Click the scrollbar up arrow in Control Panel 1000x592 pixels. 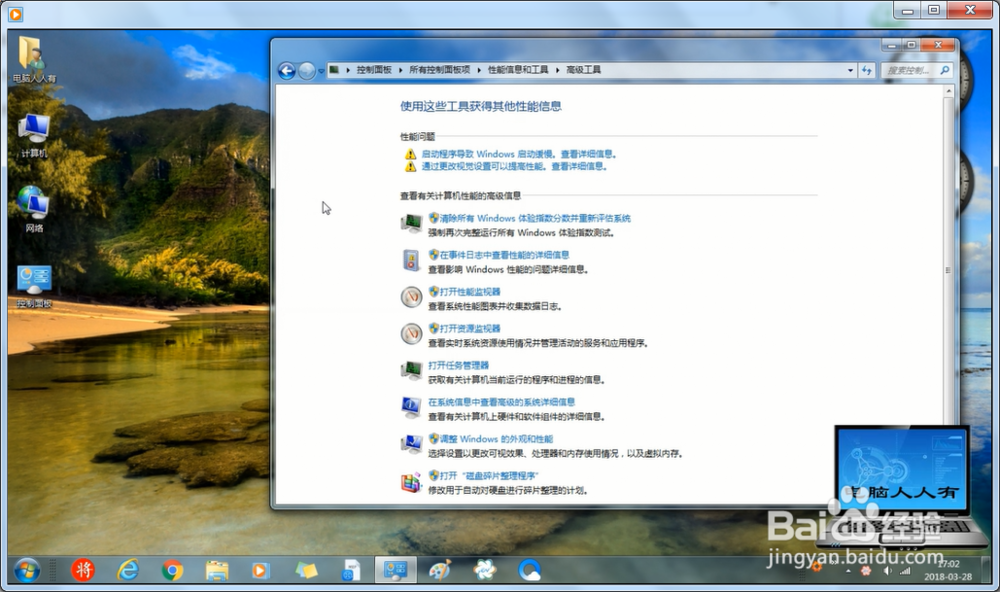948,91
